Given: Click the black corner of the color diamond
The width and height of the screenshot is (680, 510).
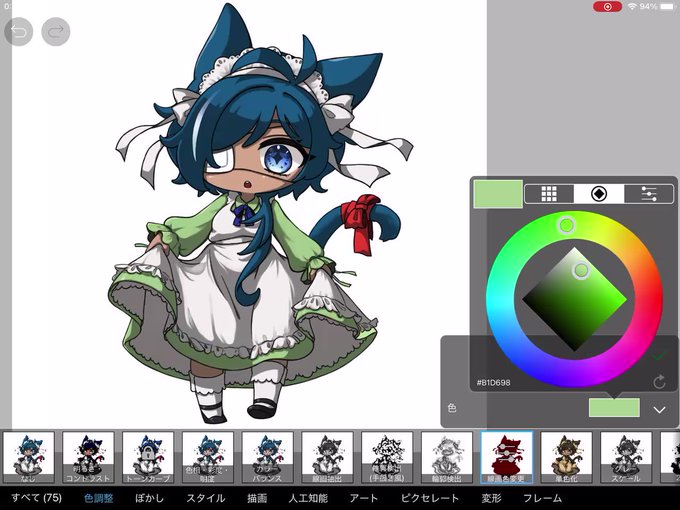Looking at the screenshot, I should pyautogui.click(x=575, y=347).
